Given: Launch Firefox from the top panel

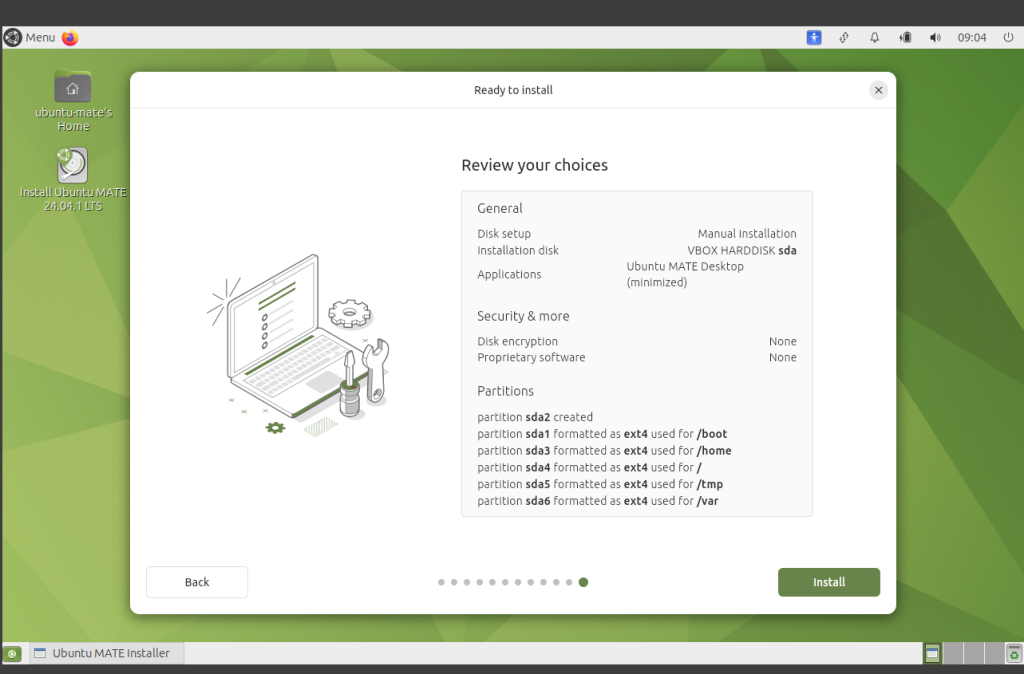Looking at the screenshot, I should (x=70, y=38).
